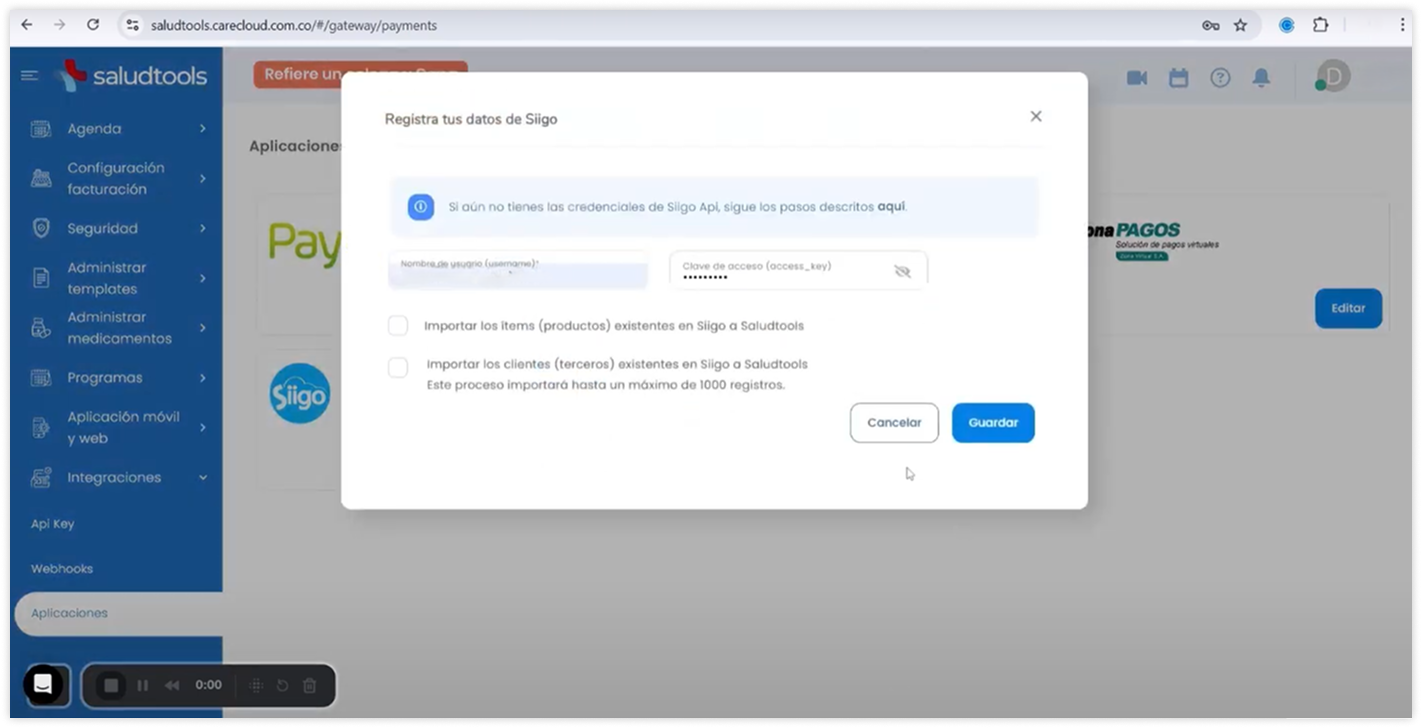The image size is (1422, 728).
Task: Open the calendar icon in header
Action: click(x=1179, y=77)
